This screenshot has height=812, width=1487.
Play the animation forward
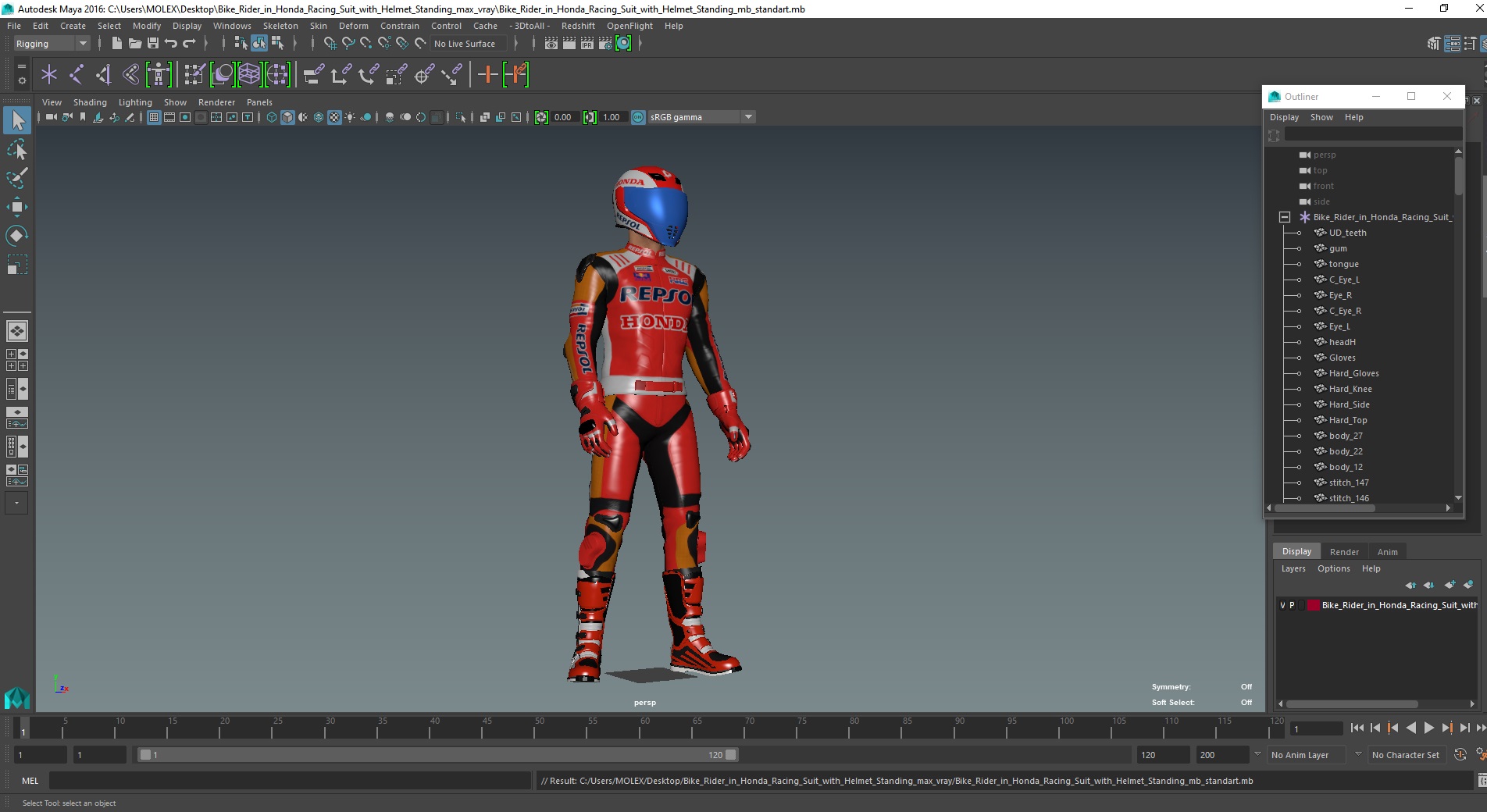[1428, 728]
